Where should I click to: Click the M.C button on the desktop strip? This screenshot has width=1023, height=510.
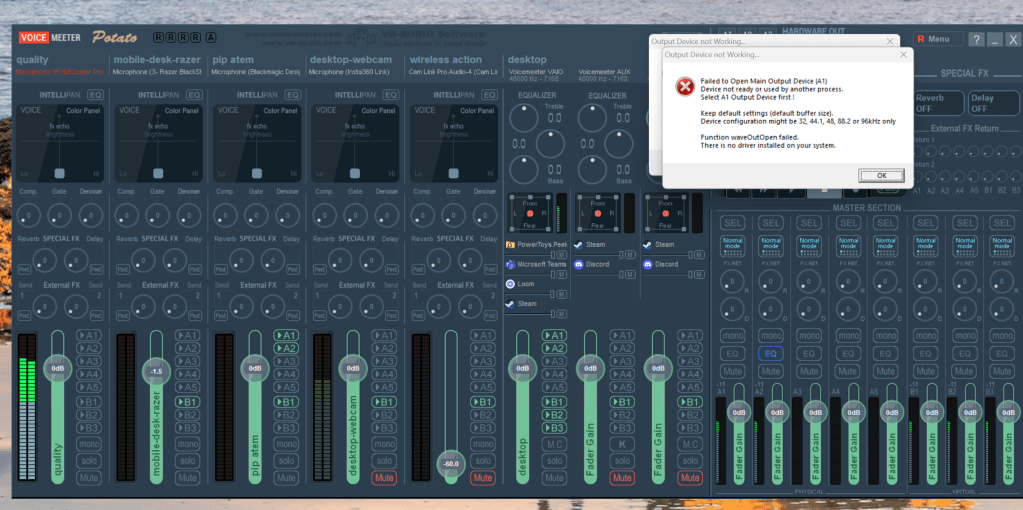point(554,444)
